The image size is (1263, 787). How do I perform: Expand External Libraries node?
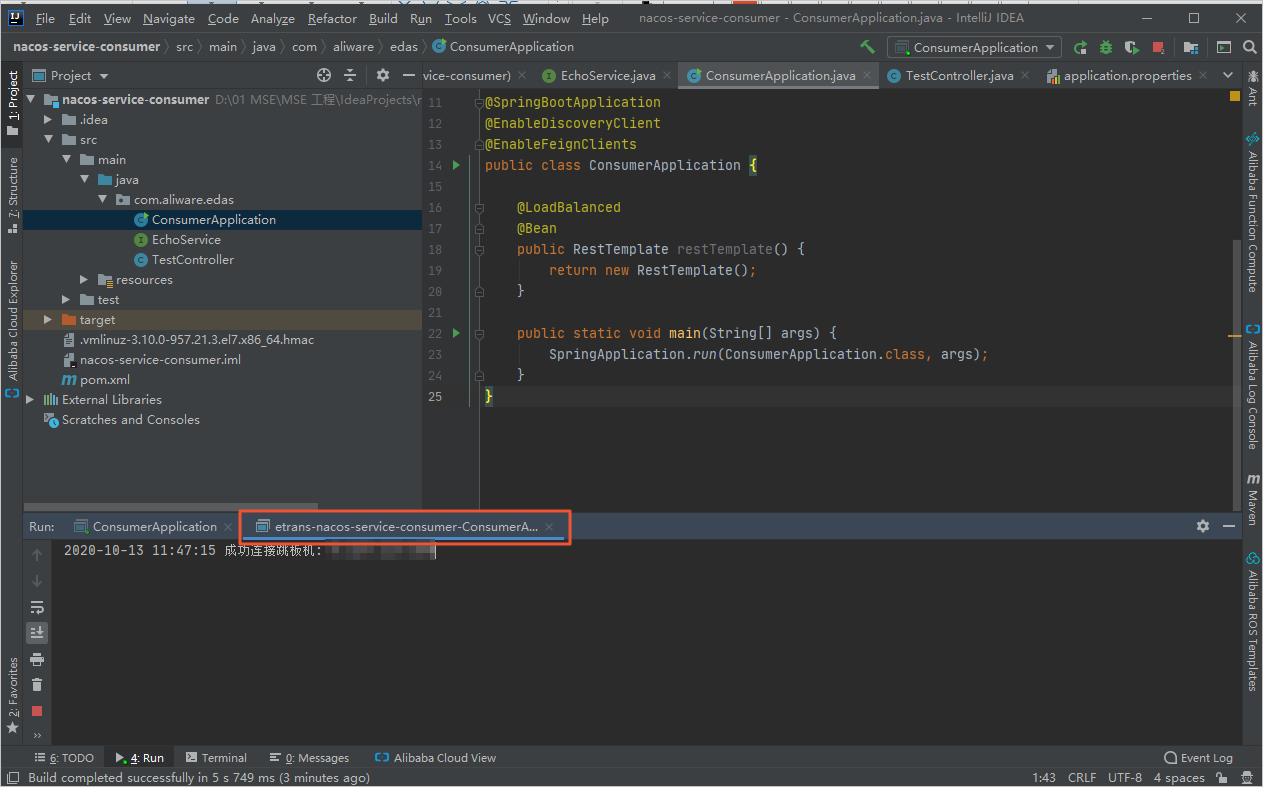point(30,400)
